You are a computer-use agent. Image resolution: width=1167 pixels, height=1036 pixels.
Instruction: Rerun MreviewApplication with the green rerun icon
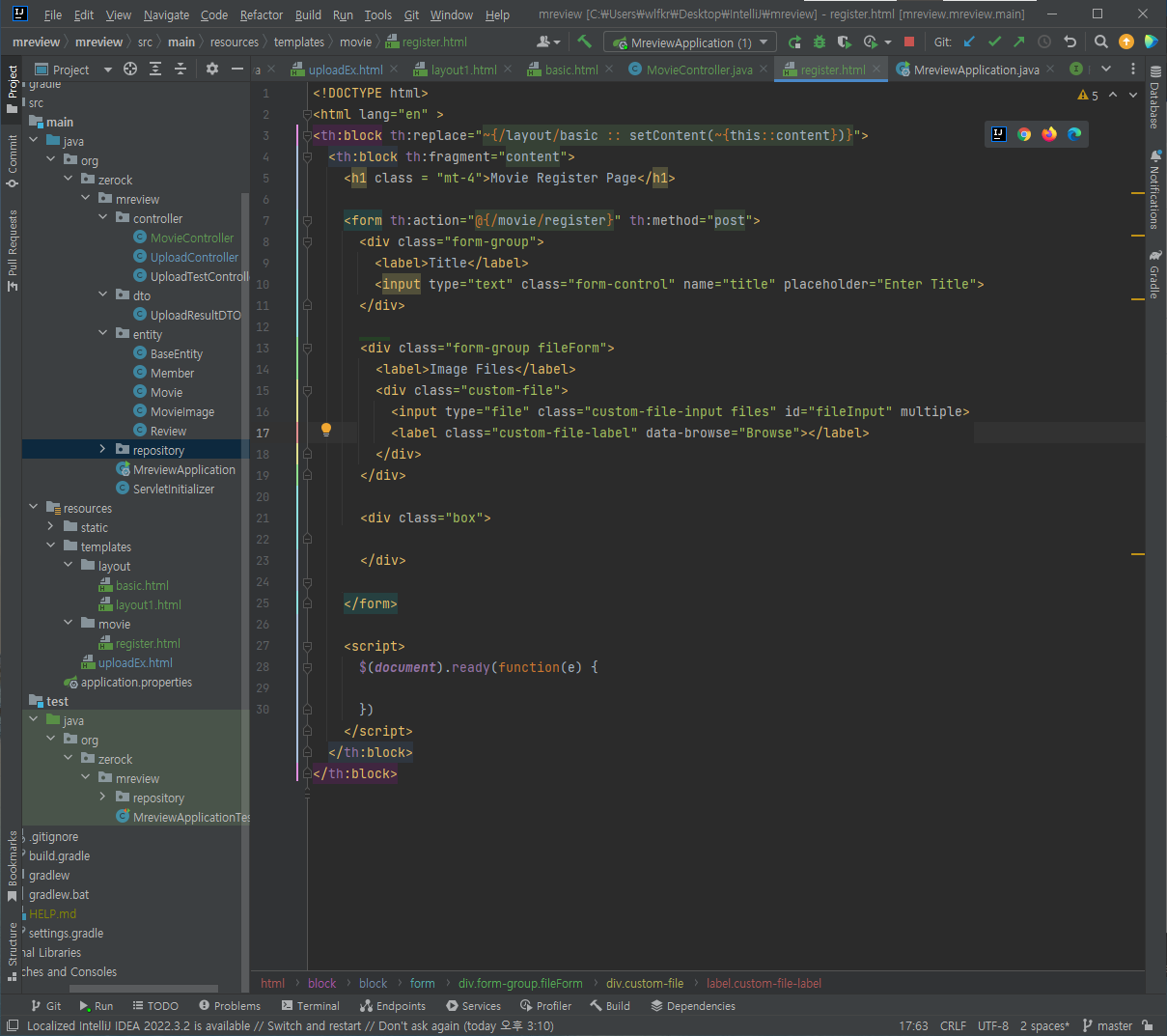click(x=794, y=42)
